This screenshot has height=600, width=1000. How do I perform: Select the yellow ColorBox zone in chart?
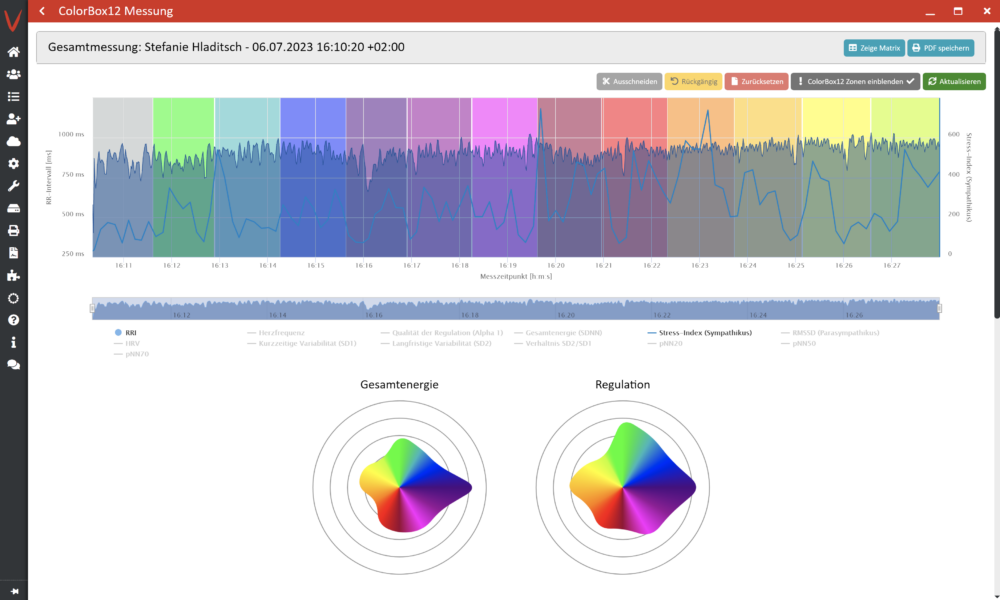[836, 177]
